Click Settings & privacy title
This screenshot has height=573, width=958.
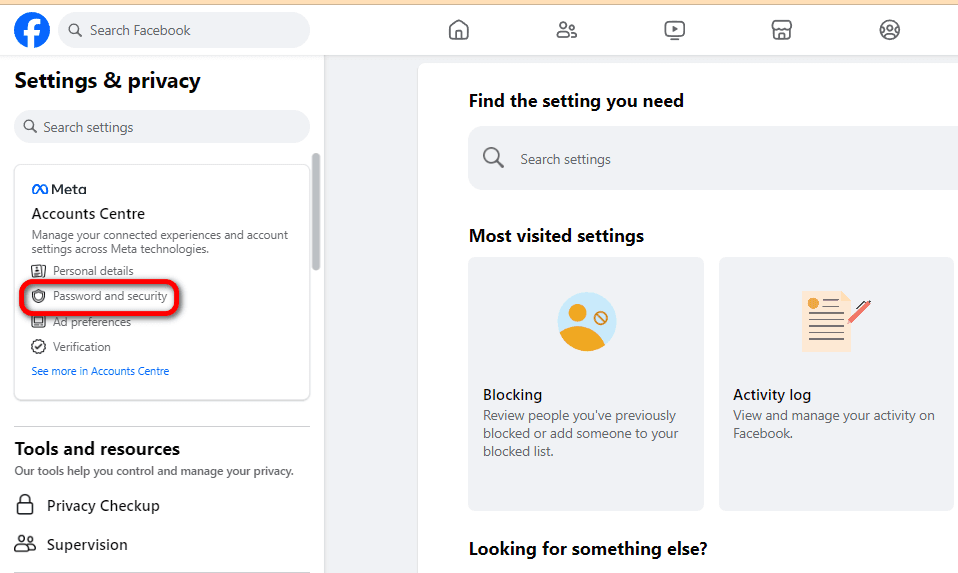coord(108,81)
